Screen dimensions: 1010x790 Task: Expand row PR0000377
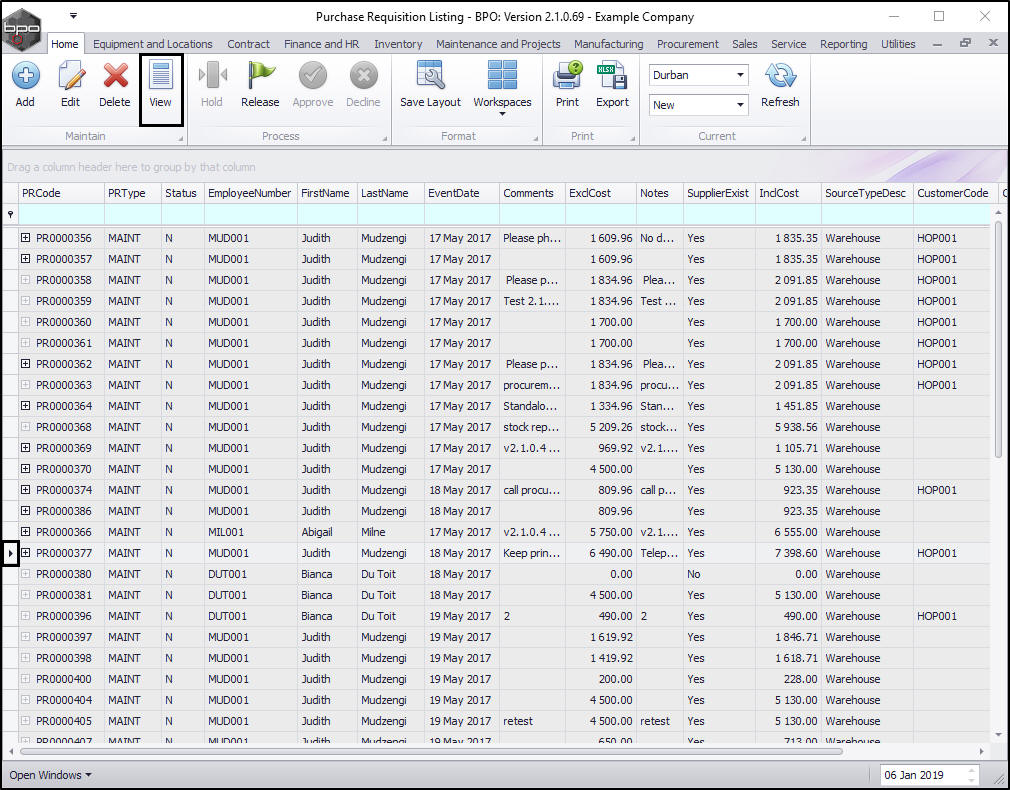25,553
